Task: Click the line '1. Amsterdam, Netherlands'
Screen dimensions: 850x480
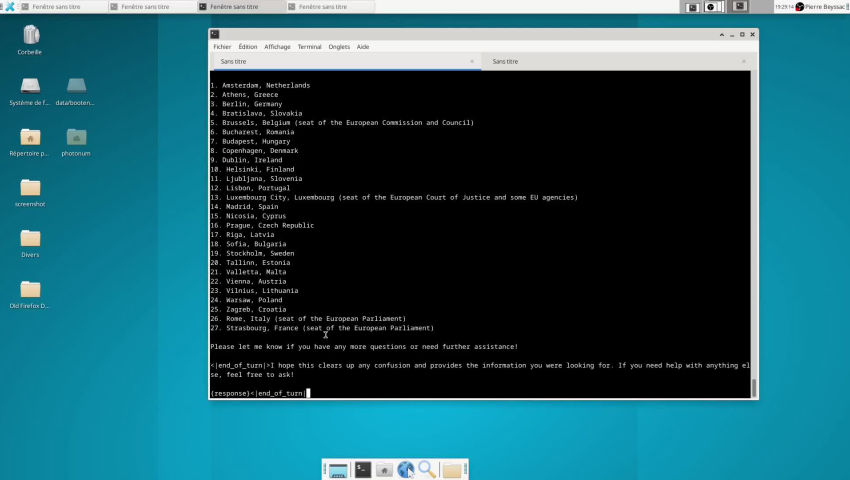Action: pyautogui.click(x=260, y=85)
